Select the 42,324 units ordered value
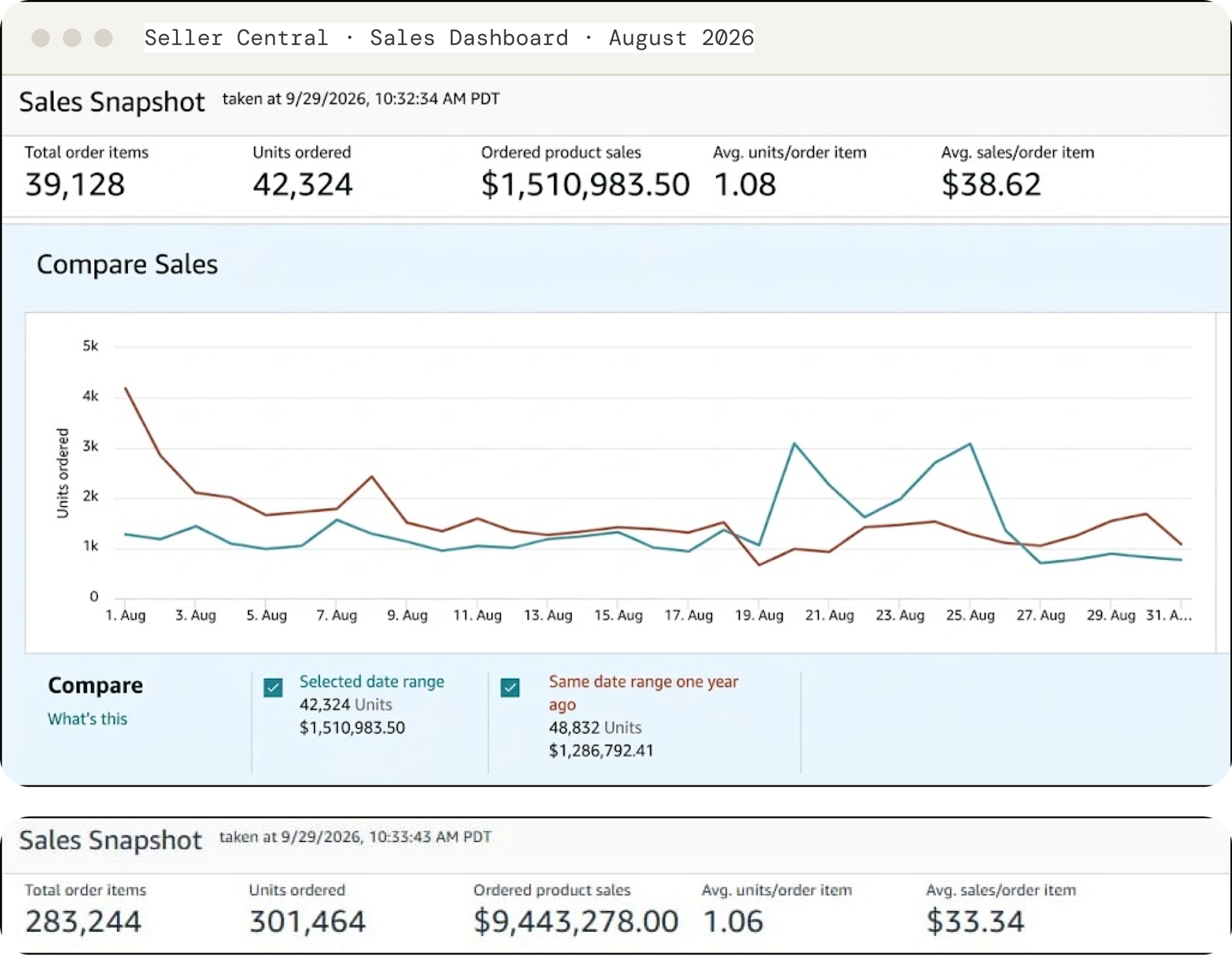 [302, 184]
